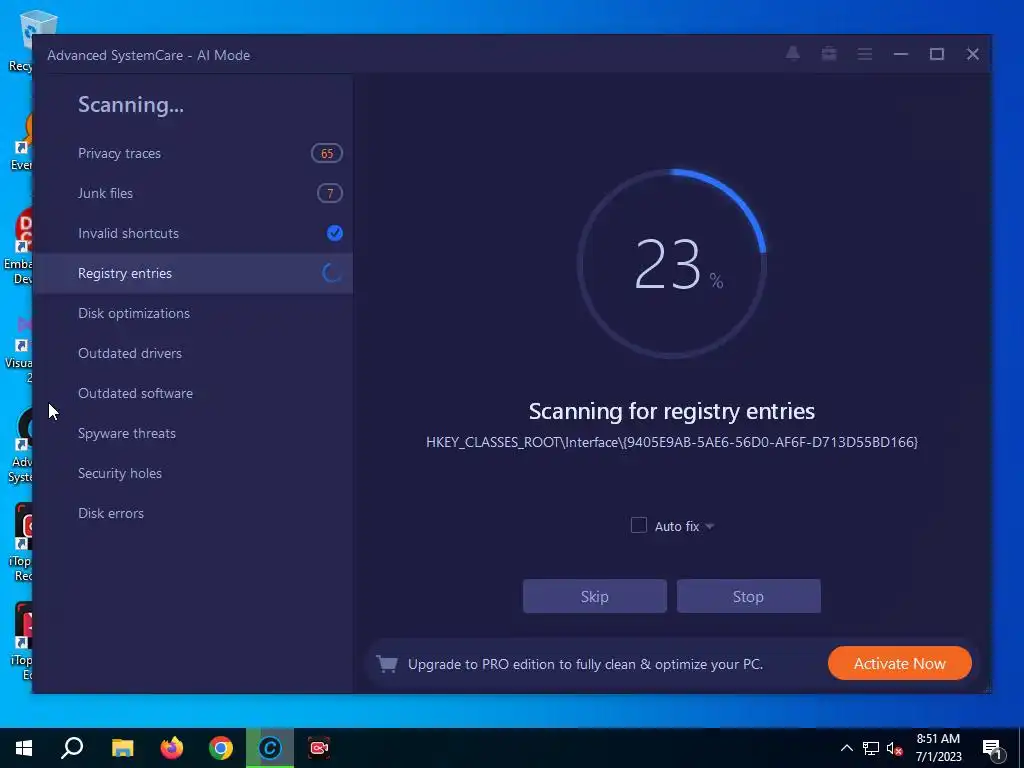Click the Junk files count badge 7
The width and height of the screenshot is (1024, 768).
[330, 193]
